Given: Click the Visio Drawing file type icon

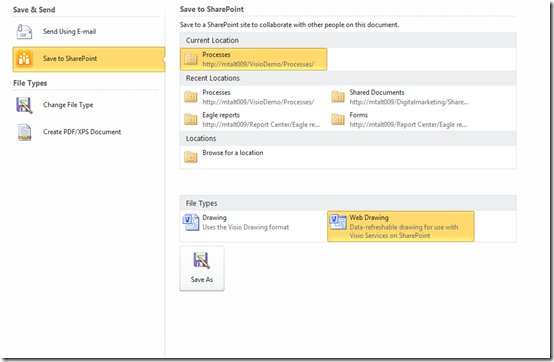Looking at the screenshot, I should (x=191, y=222).
